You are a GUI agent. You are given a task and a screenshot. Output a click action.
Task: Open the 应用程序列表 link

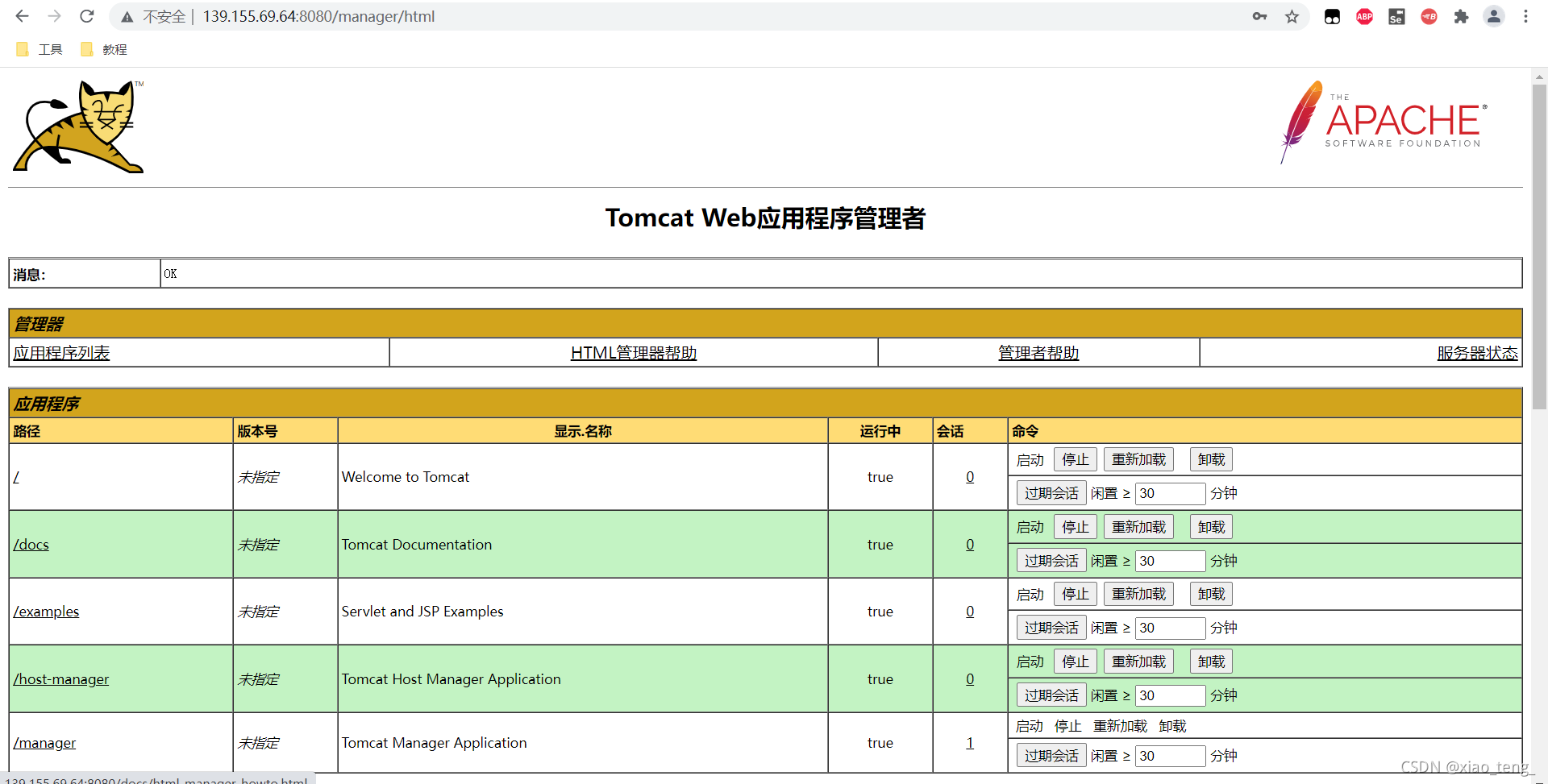click(x=61, y=353)
